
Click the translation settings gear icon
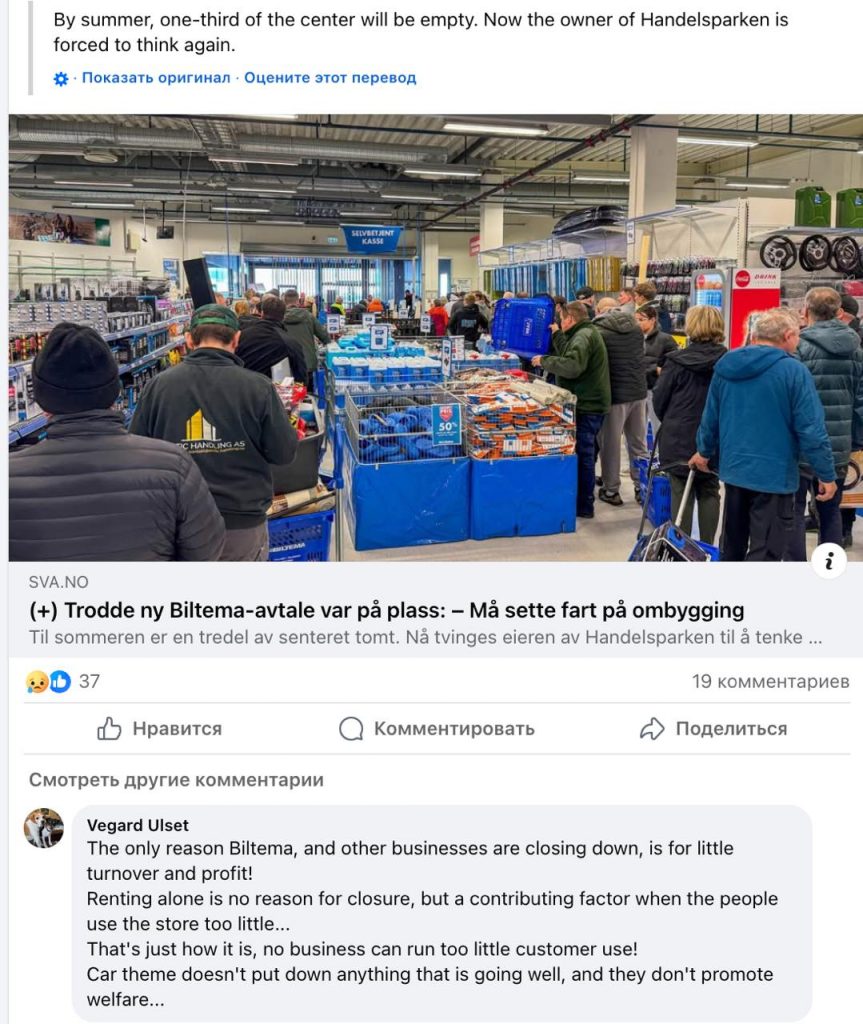tap(61, 79)
